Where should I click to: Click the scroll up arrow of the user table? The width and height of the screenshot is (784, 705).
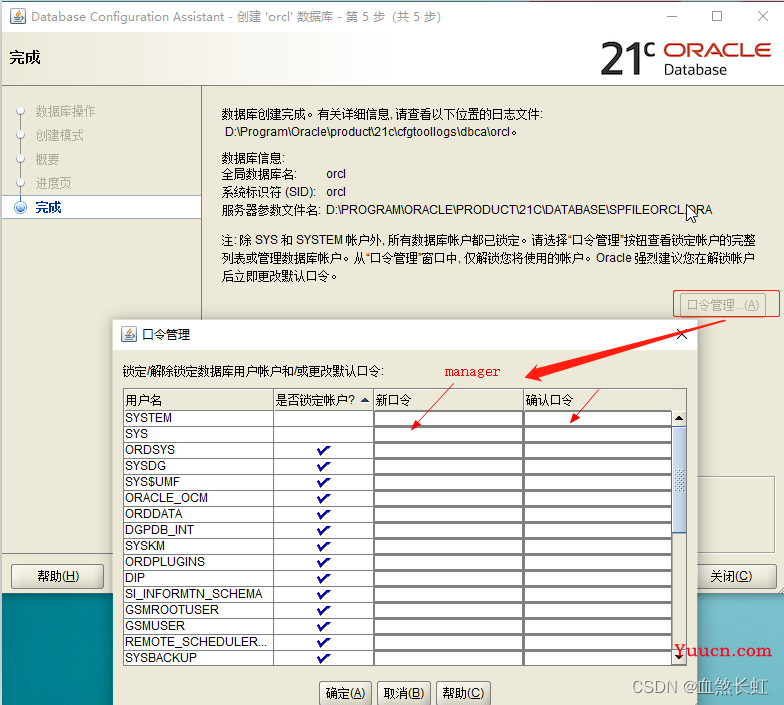point(679,418)
